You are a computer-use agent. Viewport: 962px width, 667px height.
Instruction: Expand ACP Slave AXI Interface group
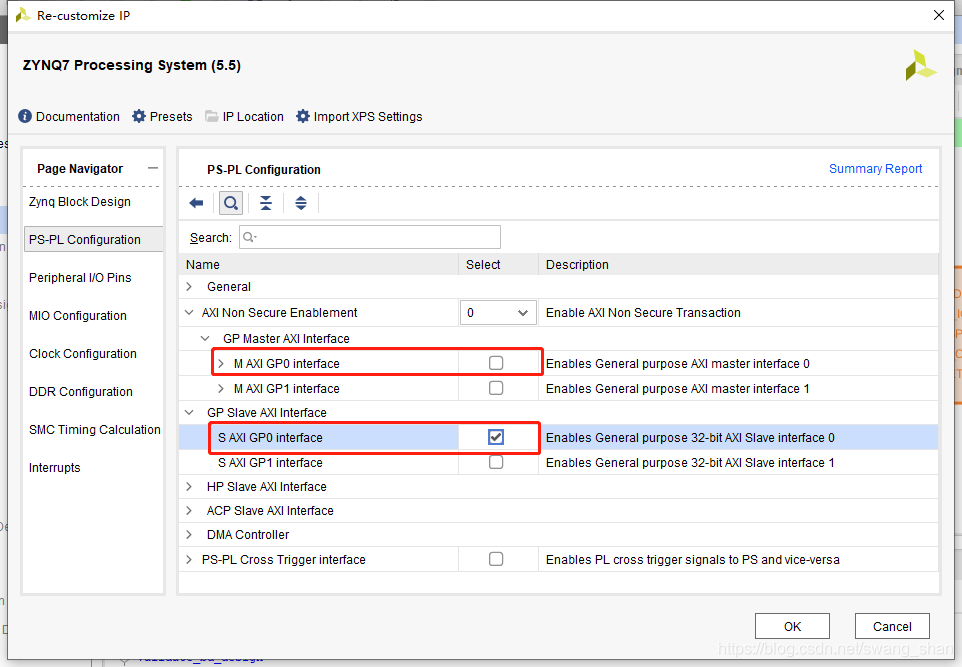coord(190,511)
